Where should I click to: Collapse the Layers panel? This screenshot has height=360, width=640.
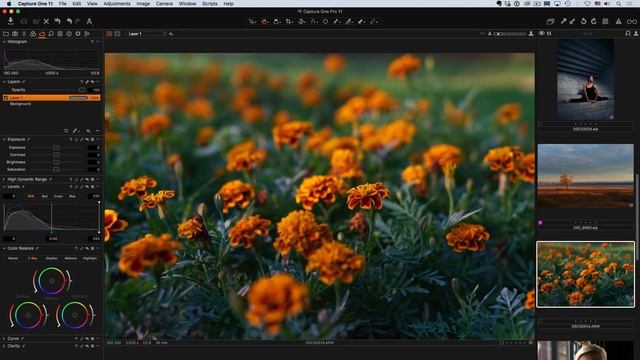4,82
